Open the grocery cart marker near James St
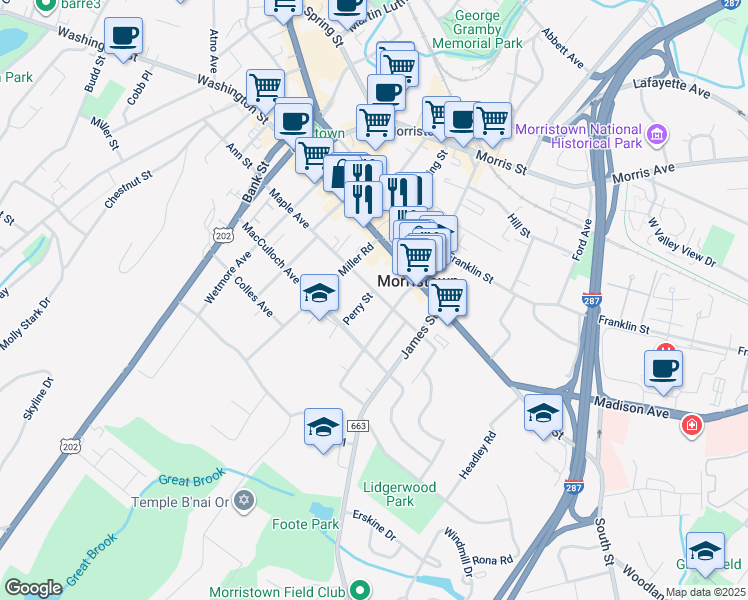 447,301
